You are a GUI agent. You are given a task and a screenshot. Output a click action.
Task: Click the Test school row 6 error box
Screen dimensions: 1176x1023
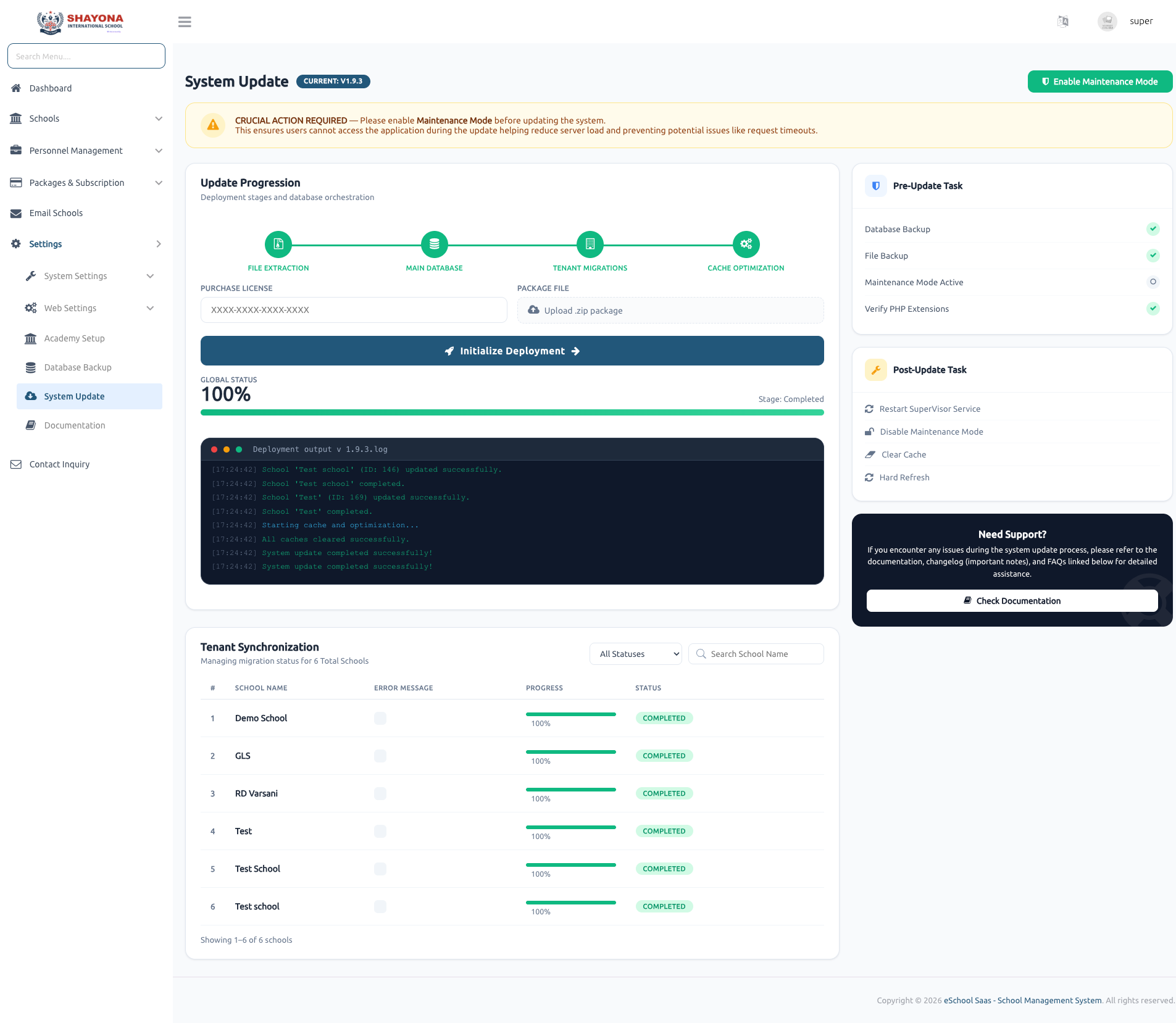(x=380, y=906)
